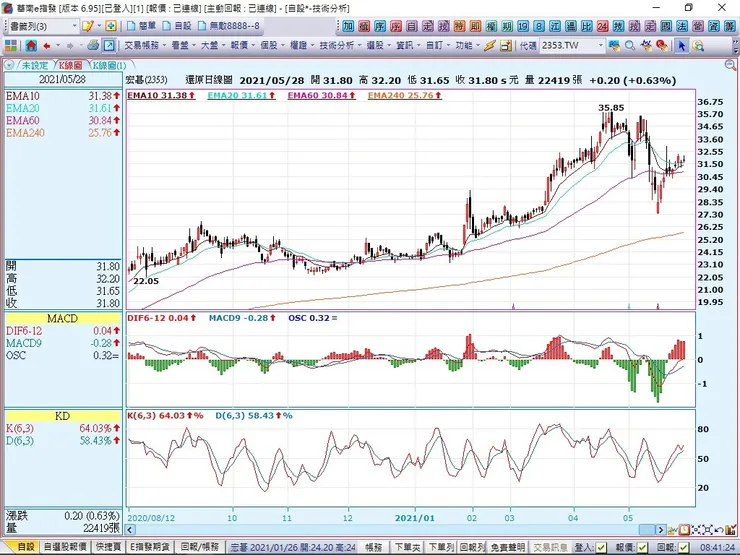Click the chart scrollbar thumb at bottom

coord(647,530)
